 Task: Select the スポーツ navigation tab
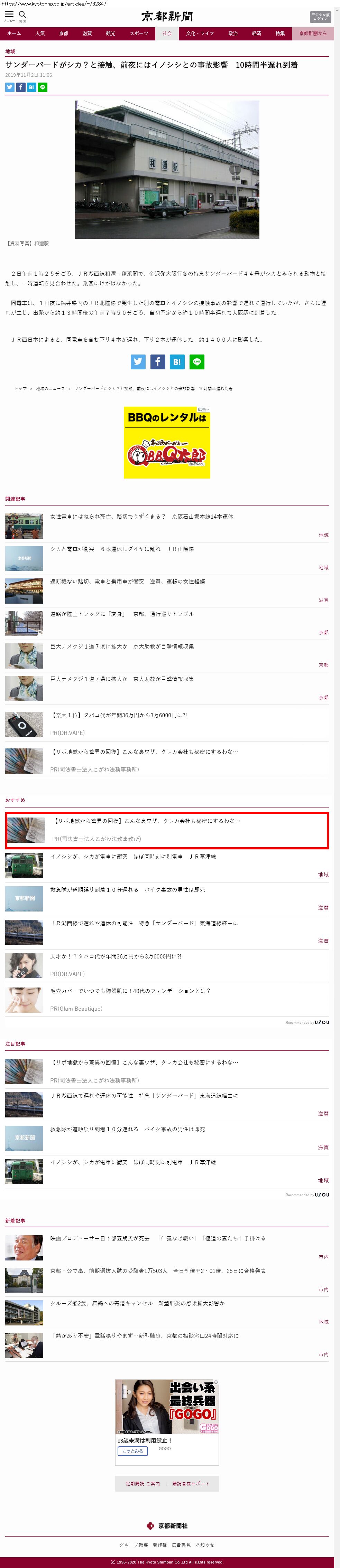139,34
